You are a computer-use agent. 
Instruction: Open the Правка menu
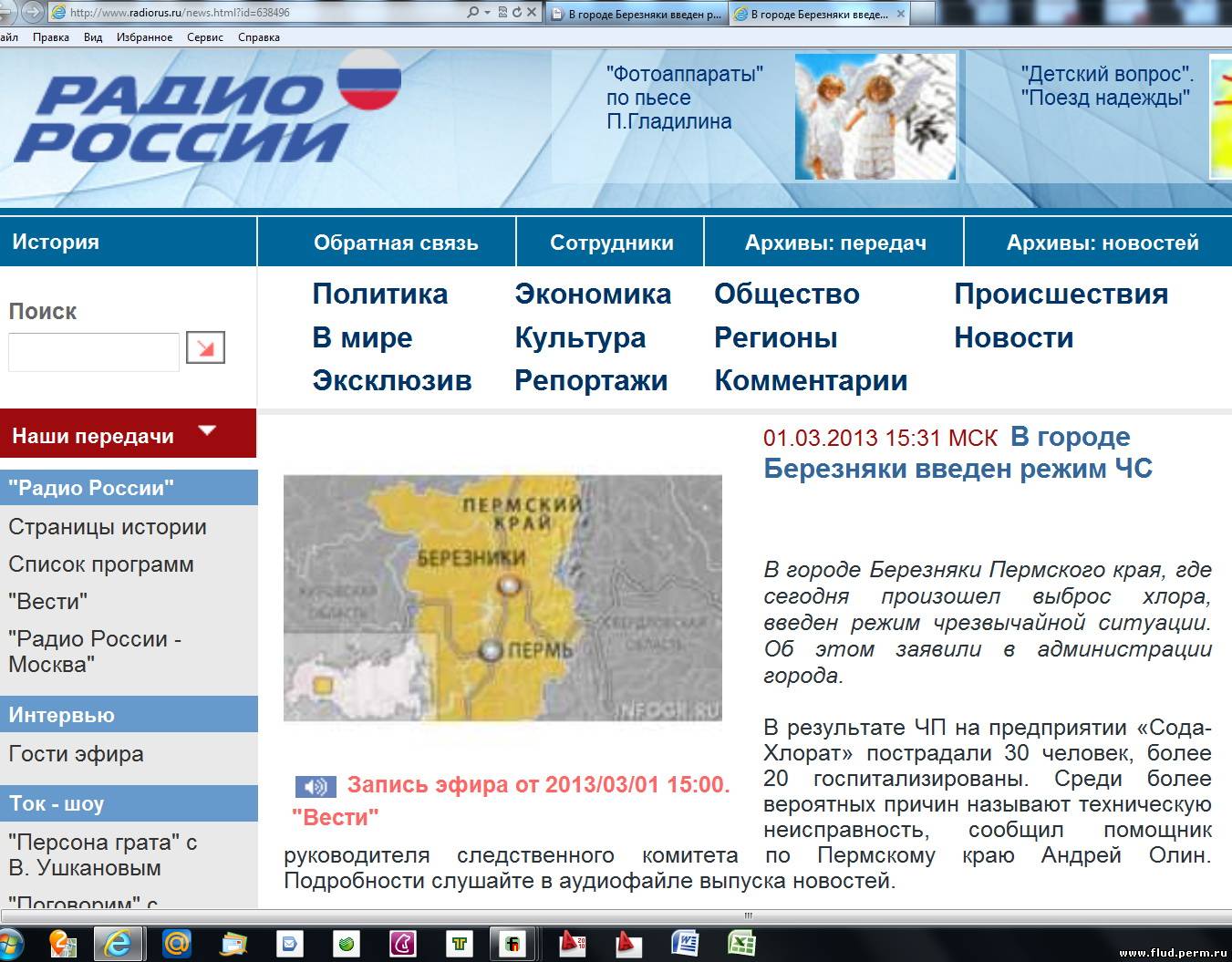click(x=51, y=37)
